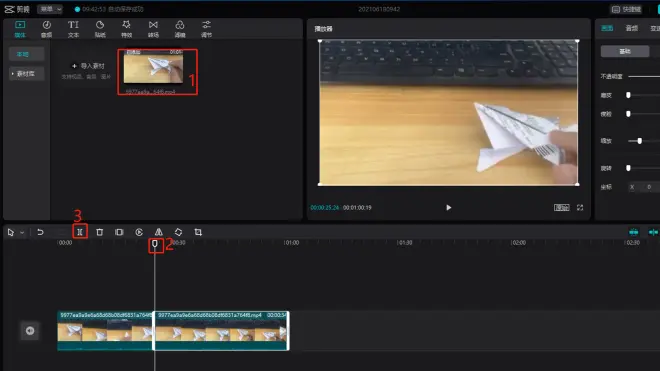Click the 导入素材 import button

click(88, 66)
